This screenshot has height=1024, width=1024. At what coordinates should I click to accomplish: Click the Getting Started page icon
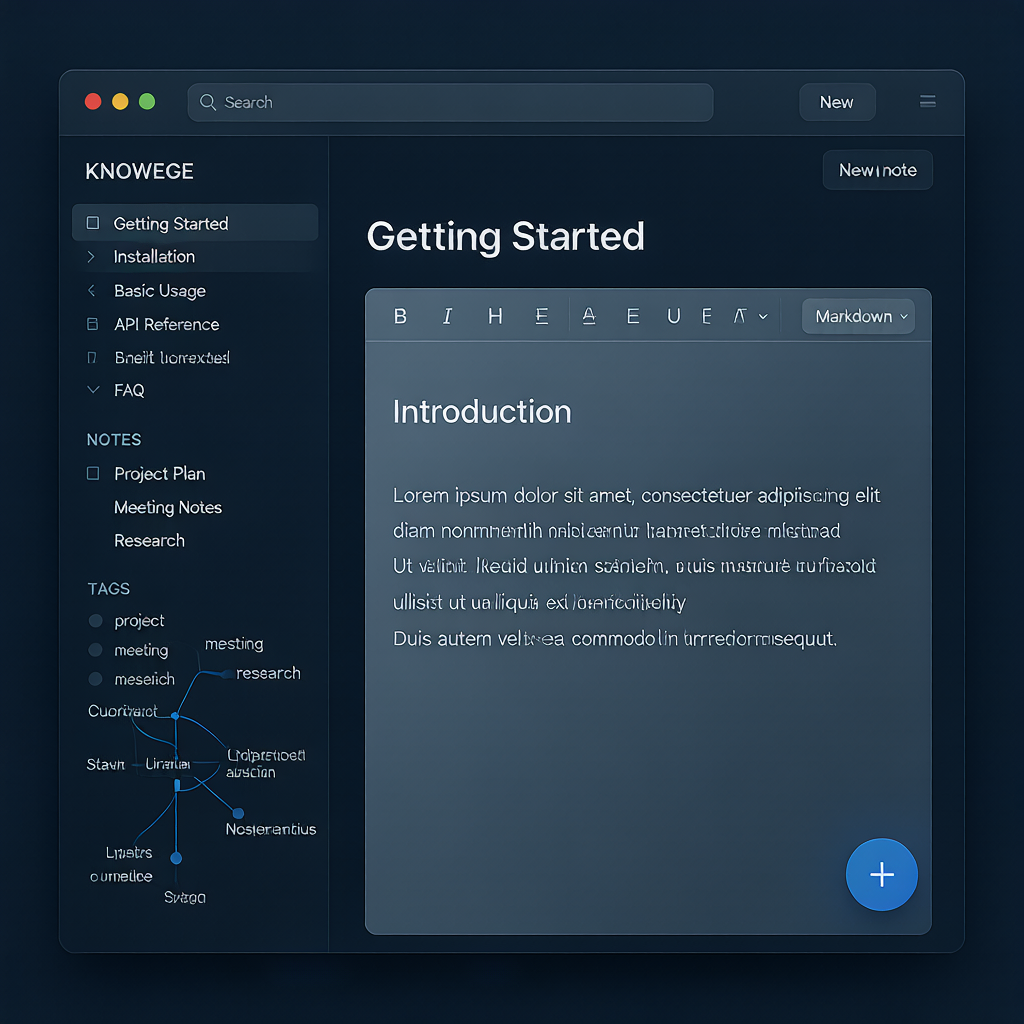(x=93, y=223)
